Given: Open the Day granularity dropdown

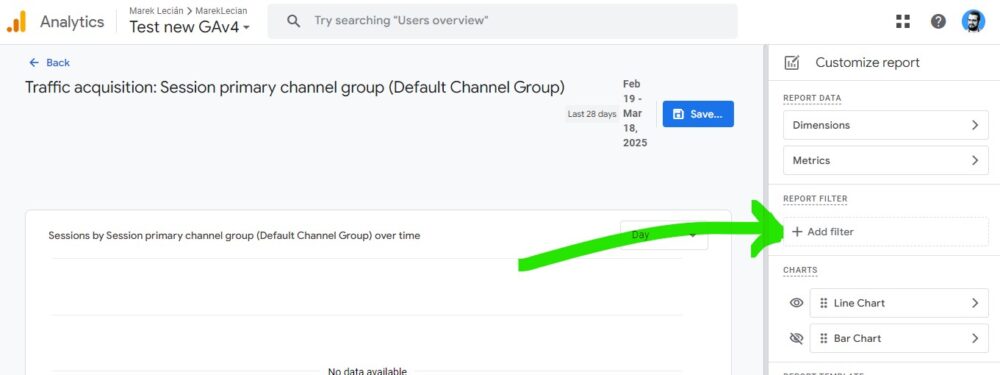Looking at the screenshot, I should tap(664, 235).
